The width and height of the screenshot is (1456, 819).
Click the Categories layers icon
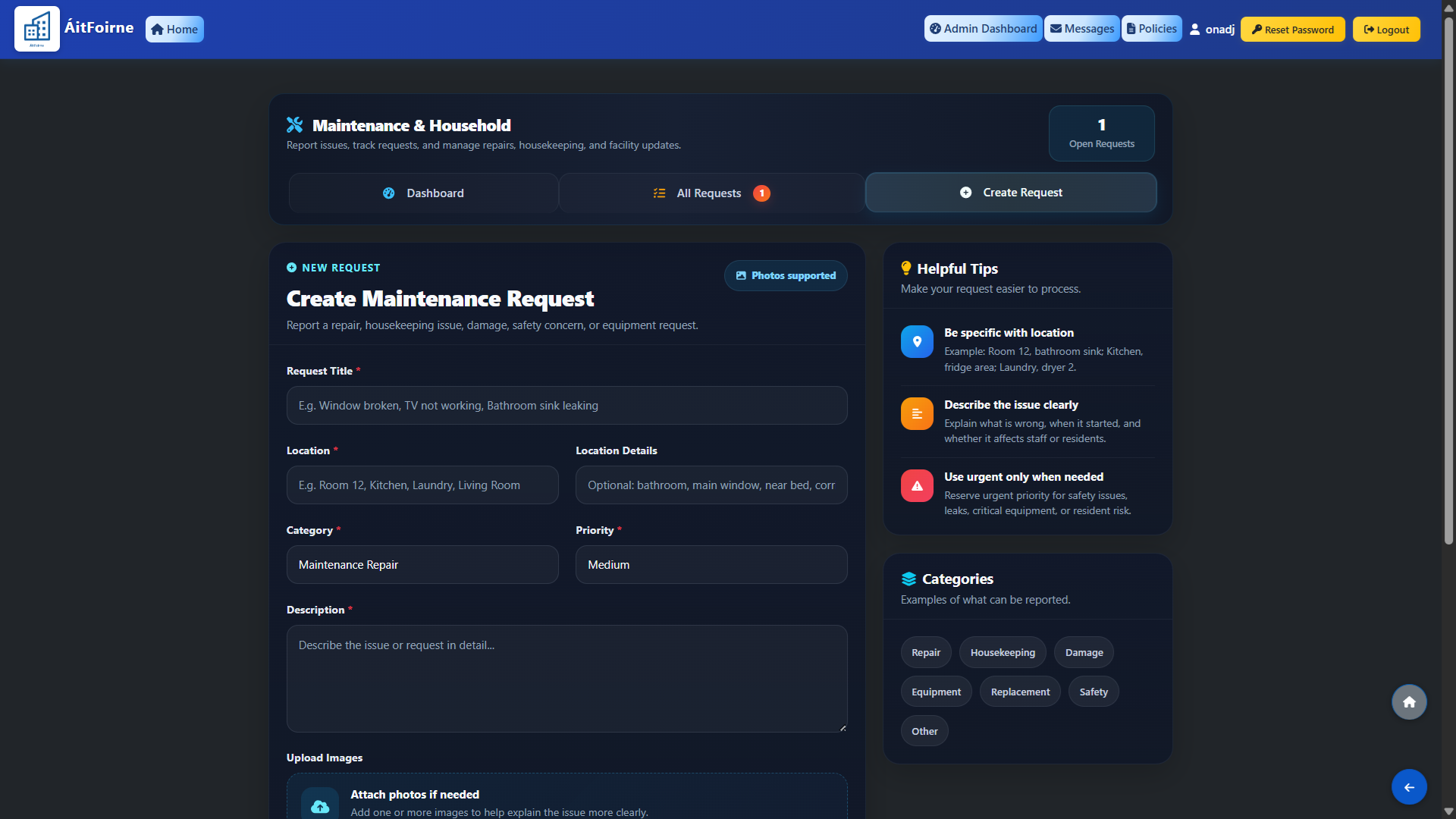point(908,579)
